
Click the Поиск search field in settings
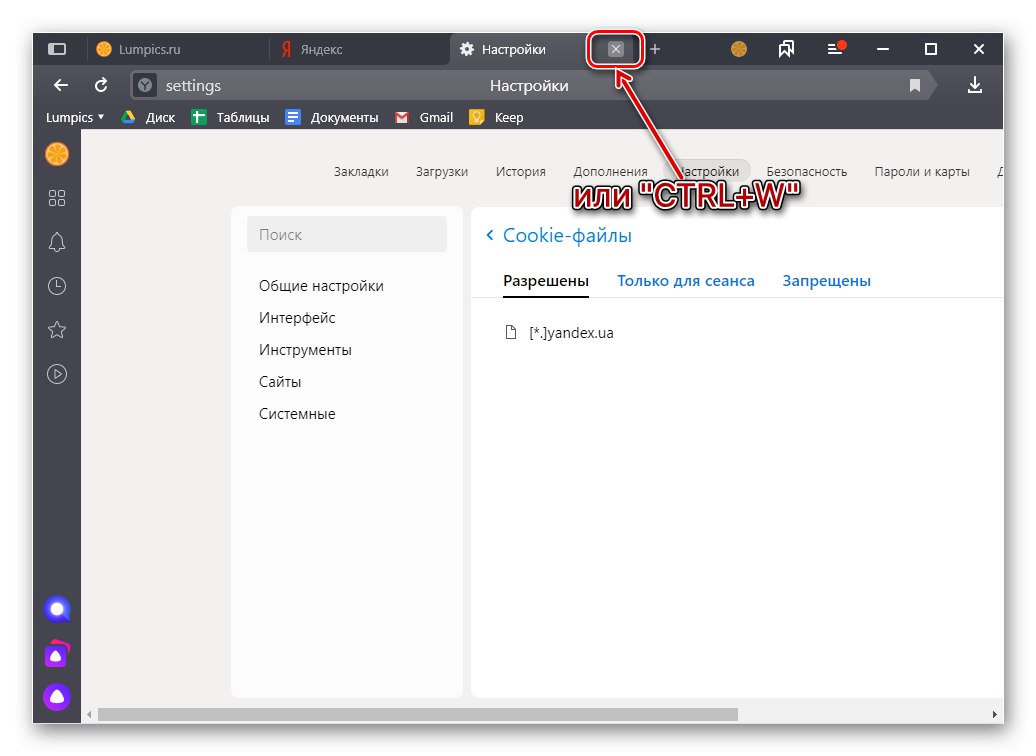346,234
